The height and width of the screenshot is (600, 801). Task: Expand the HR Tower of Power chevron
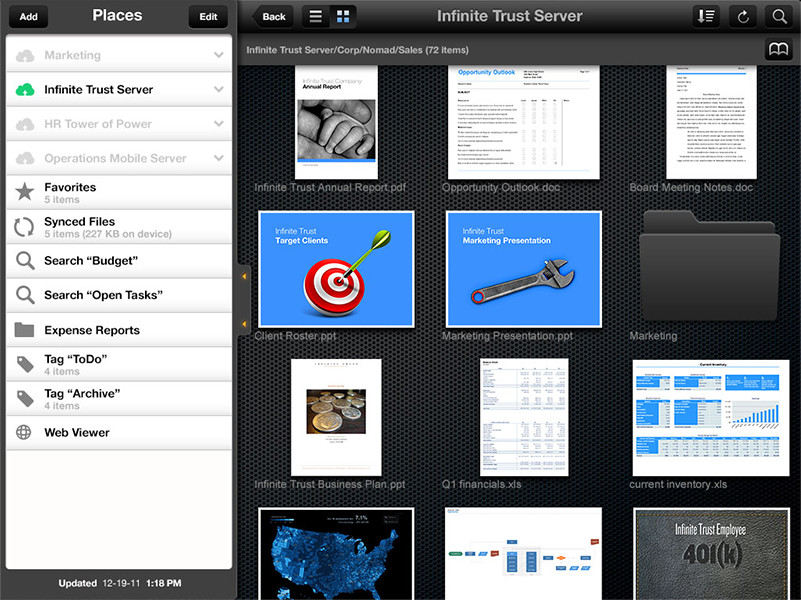pyautogui.click(x=218, y=124)
